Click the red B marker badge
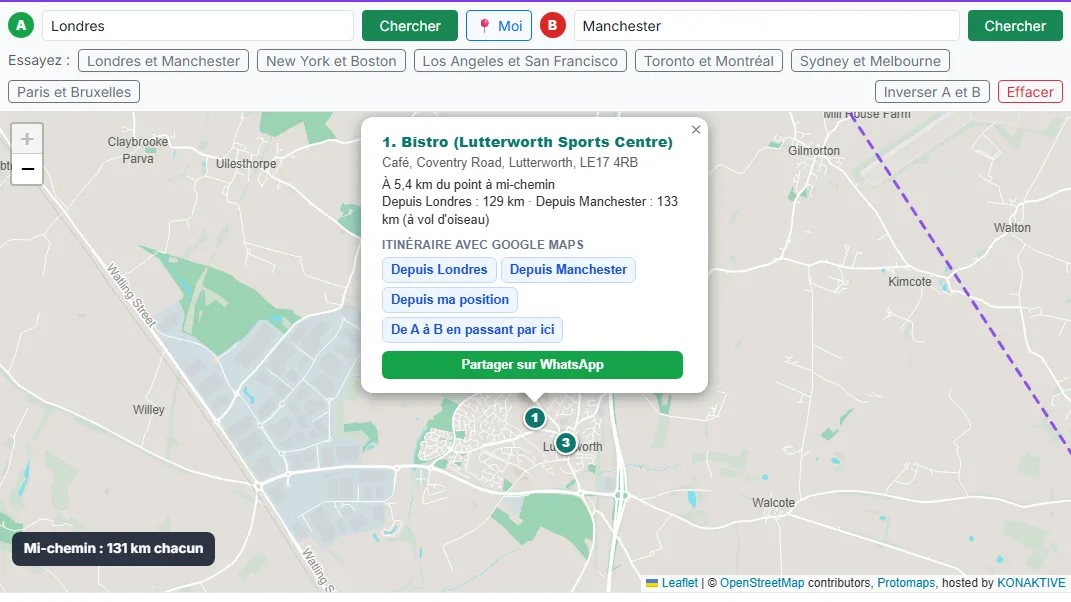The width and height of the screenshot is (1071, 602). click(553, 26)
